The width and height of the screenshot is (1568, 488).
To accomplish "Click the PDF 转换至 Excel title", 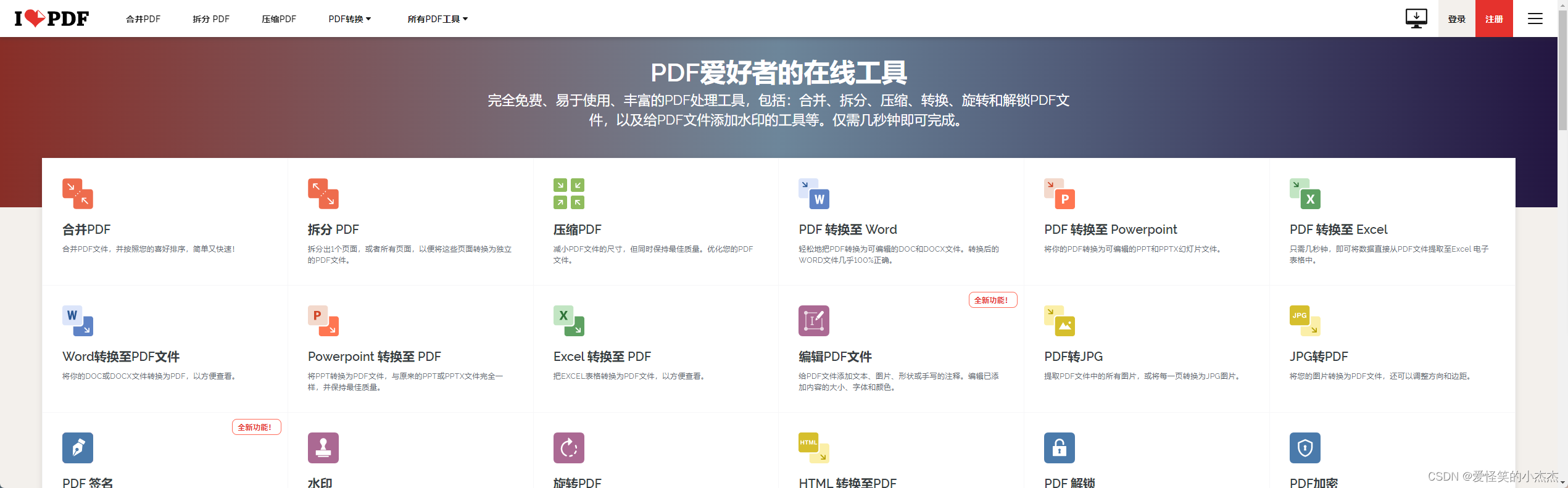I will coord(1338,230).
